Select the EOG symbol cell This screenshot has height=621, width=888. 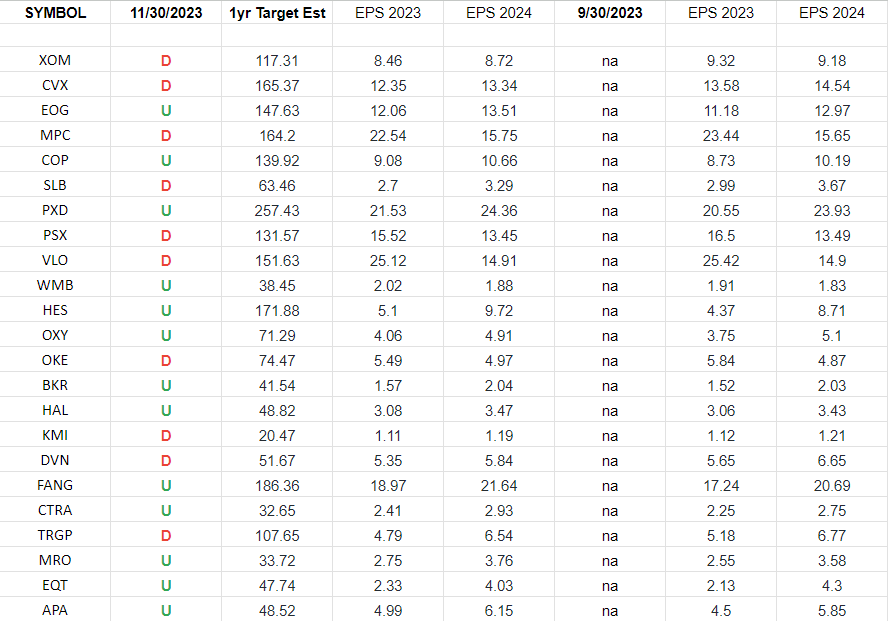tap(55, 110)
